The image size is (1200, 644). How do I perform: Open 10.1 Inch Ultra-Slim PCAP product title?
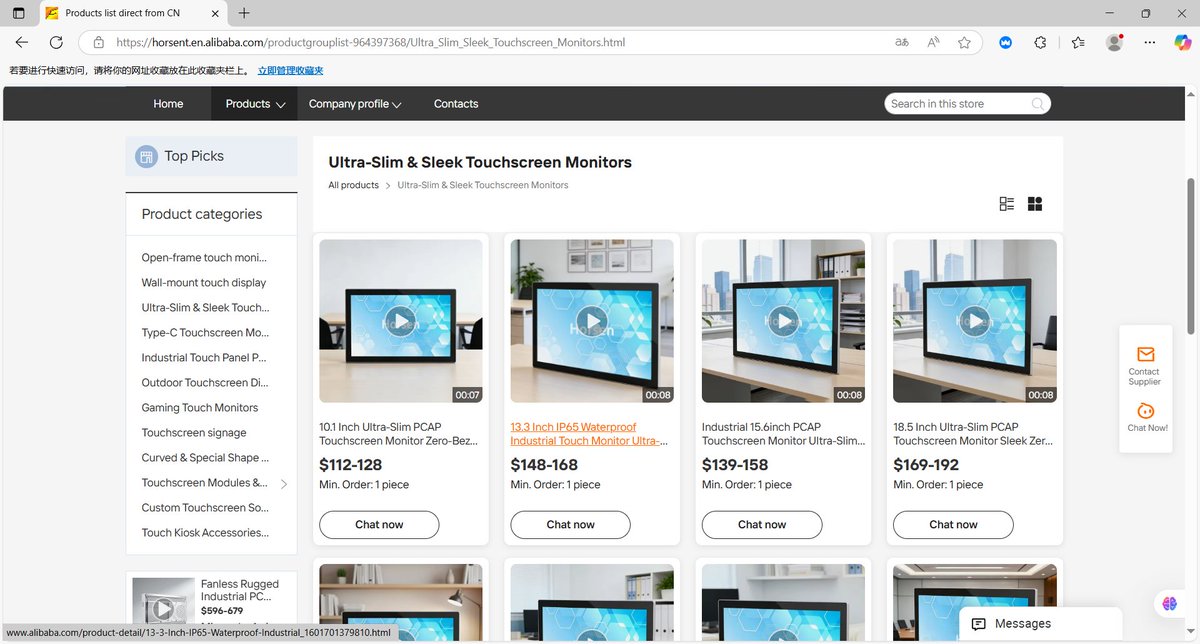[398, 434]
